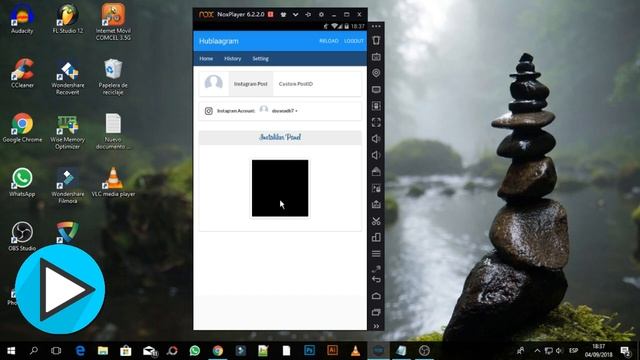Screen dimensions: 640x360
Task: Click the three-line menu icon in Nox sidebar
Action: coord(376,254)
